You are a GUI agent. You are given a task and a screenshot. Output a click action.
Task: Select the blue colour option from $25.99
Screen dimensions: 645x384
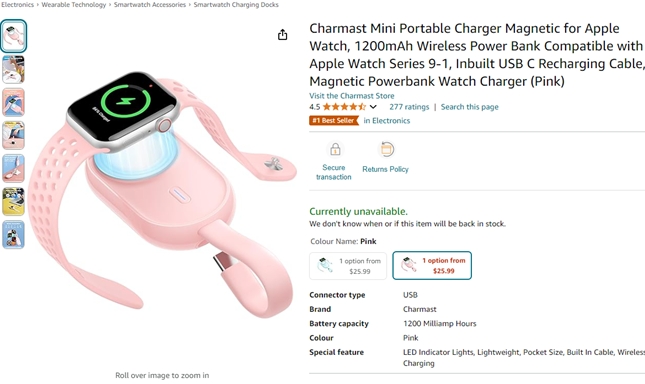pos(348,266)
